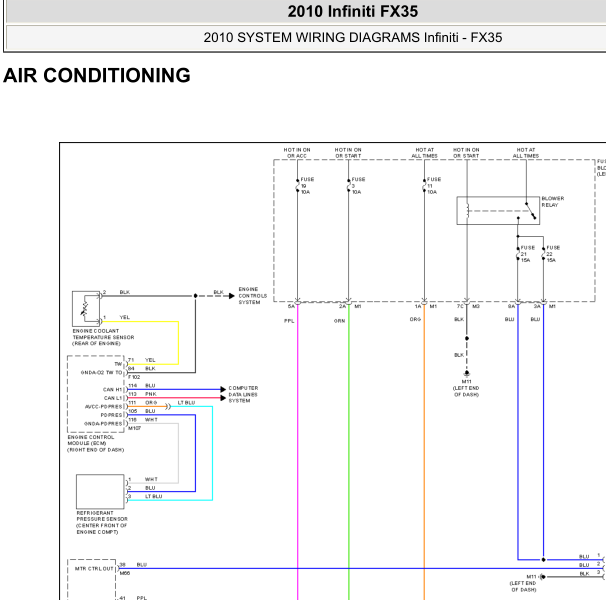Click the 'HOT IN ON OR ACC' label
Screen dimensions: 606x600
point(297,153)
